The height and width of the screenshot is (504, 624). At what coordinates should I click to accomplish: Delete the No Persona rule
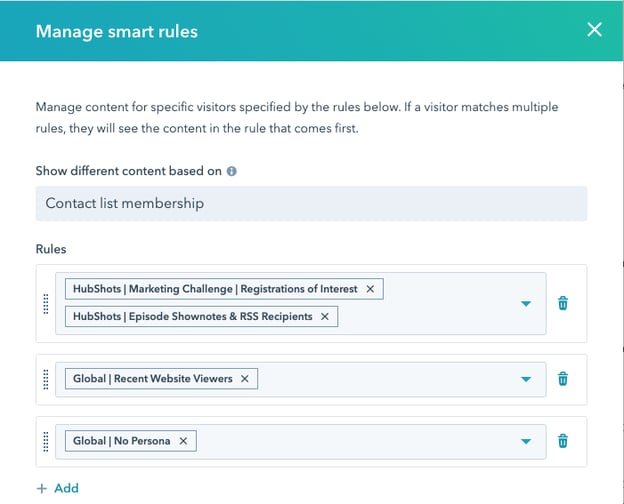click(x=563, y=441)
